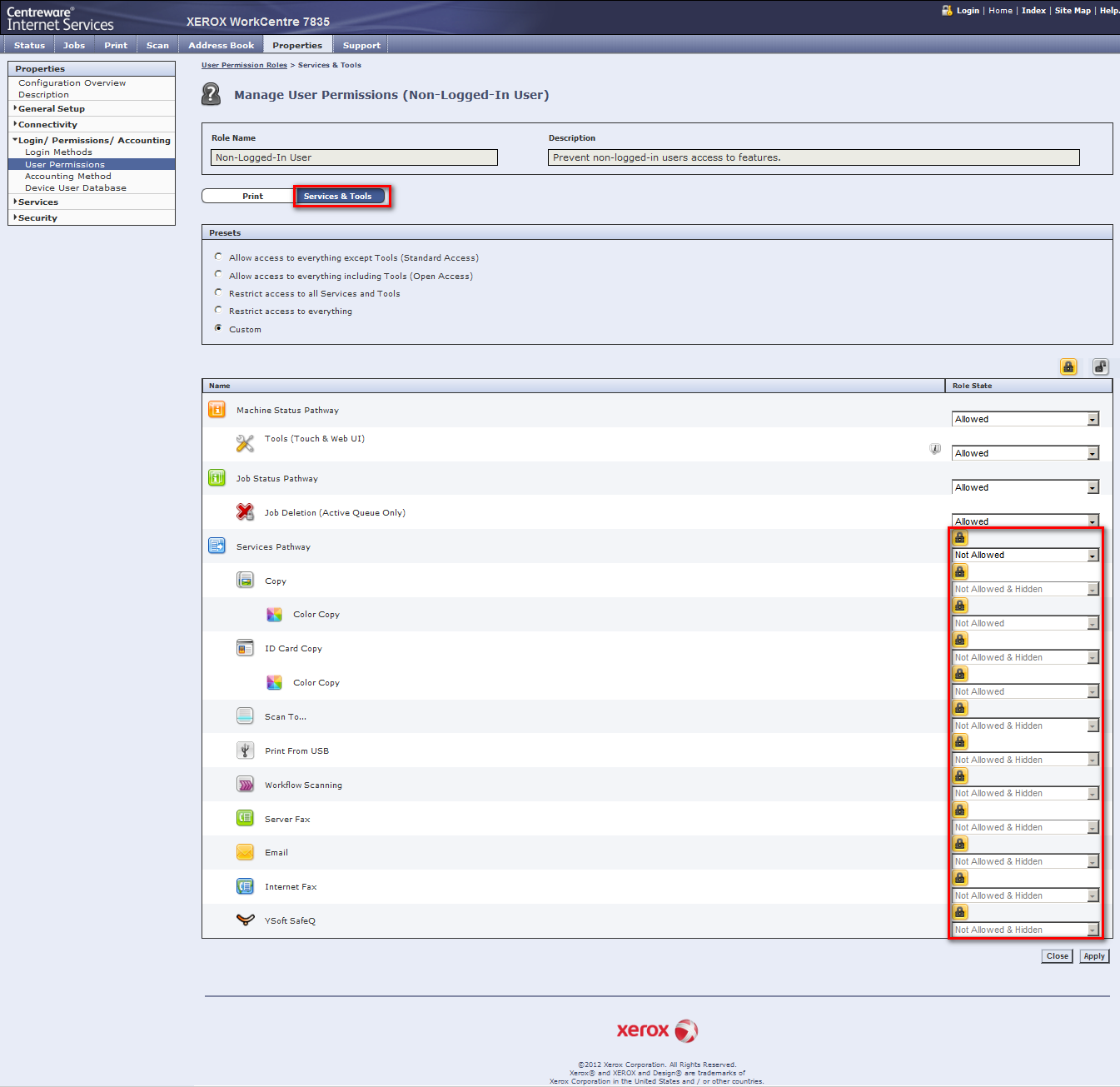
Task: Click the Print From USB icon
Action: coord(245,750)
